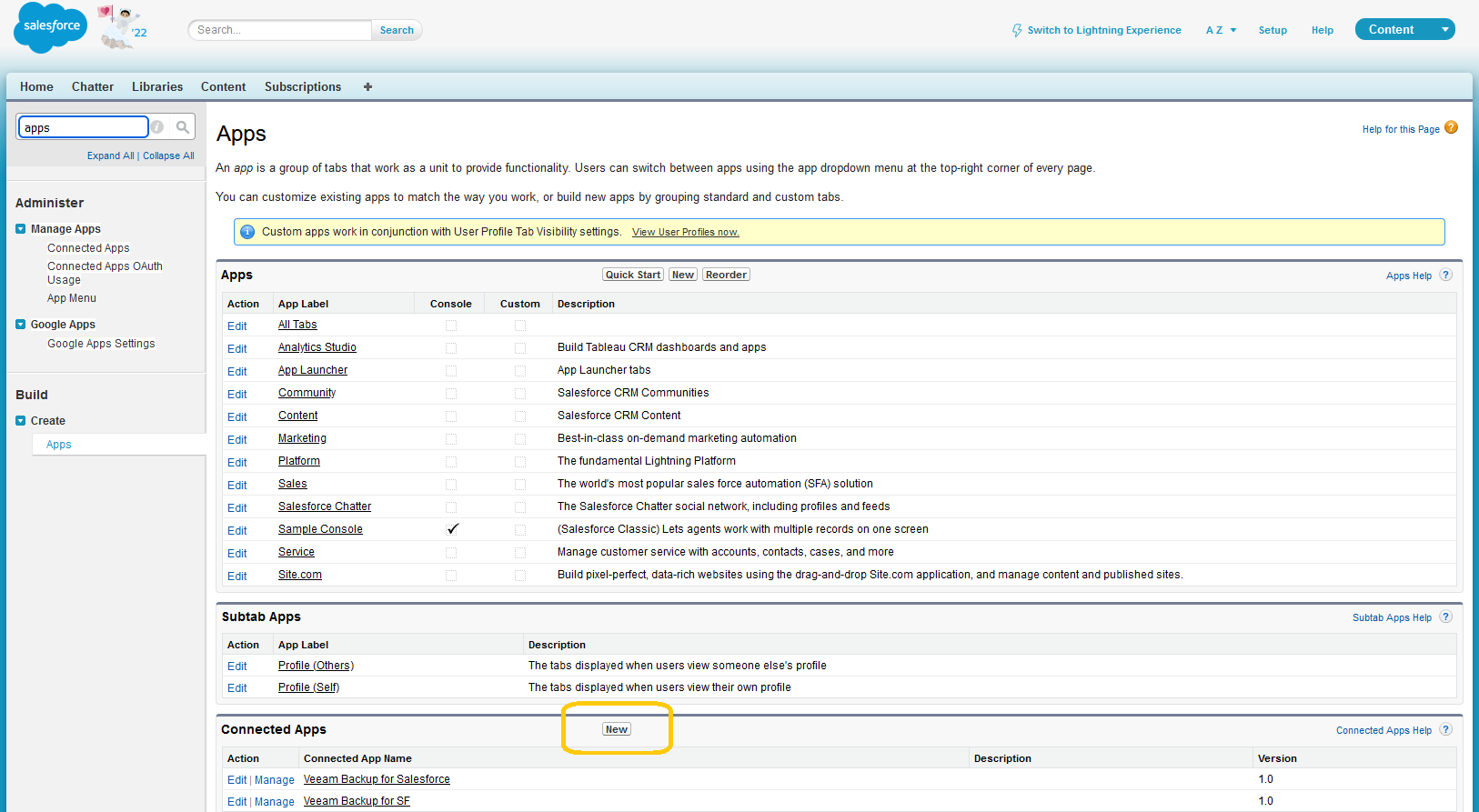Screen dimensions: 1479x812
Task: Open the Sample Console app link
Action: pyautogui.click(x=320, y=529)
